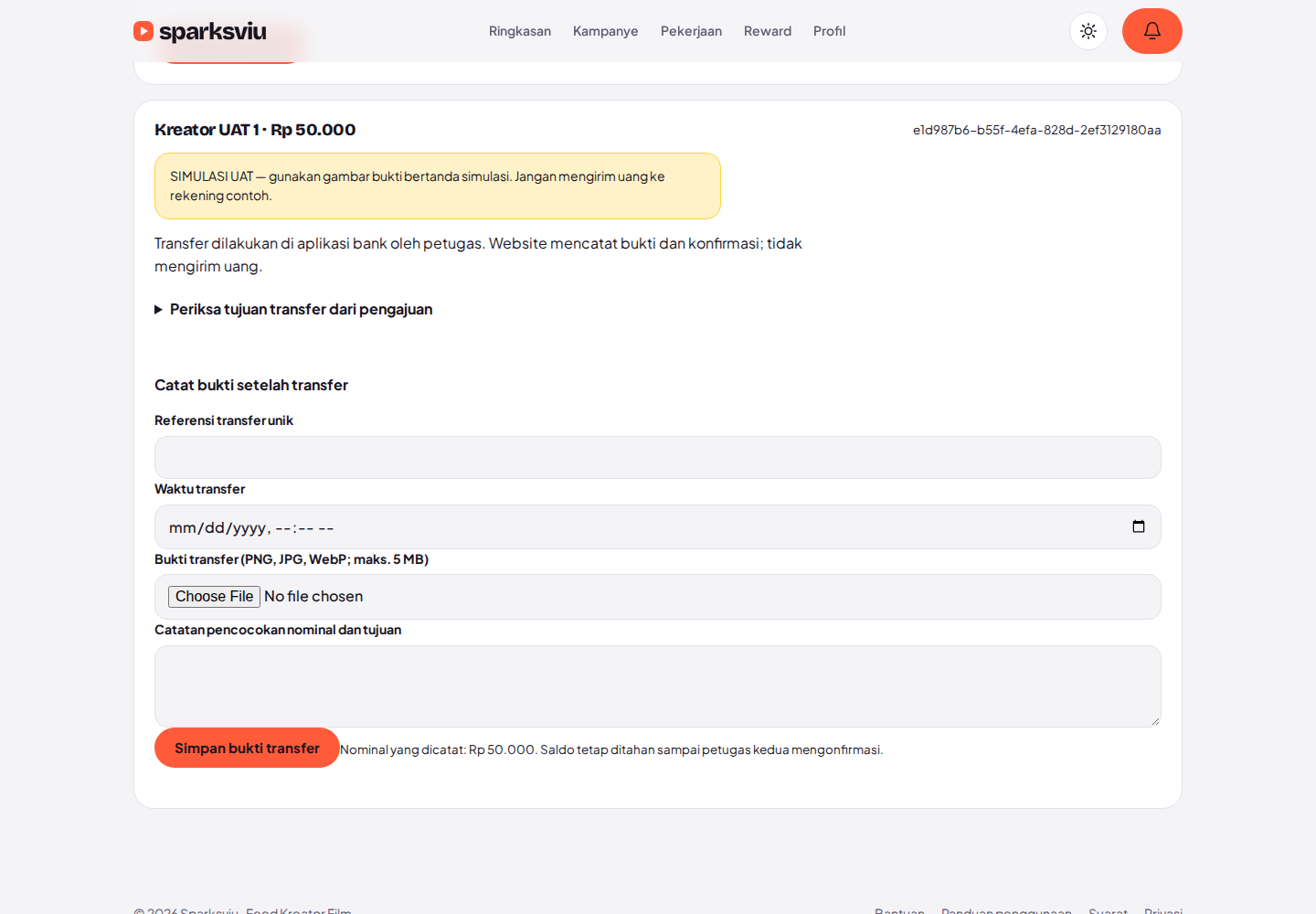Click the mm/dd/yyyy date-time field

point(658,527)
